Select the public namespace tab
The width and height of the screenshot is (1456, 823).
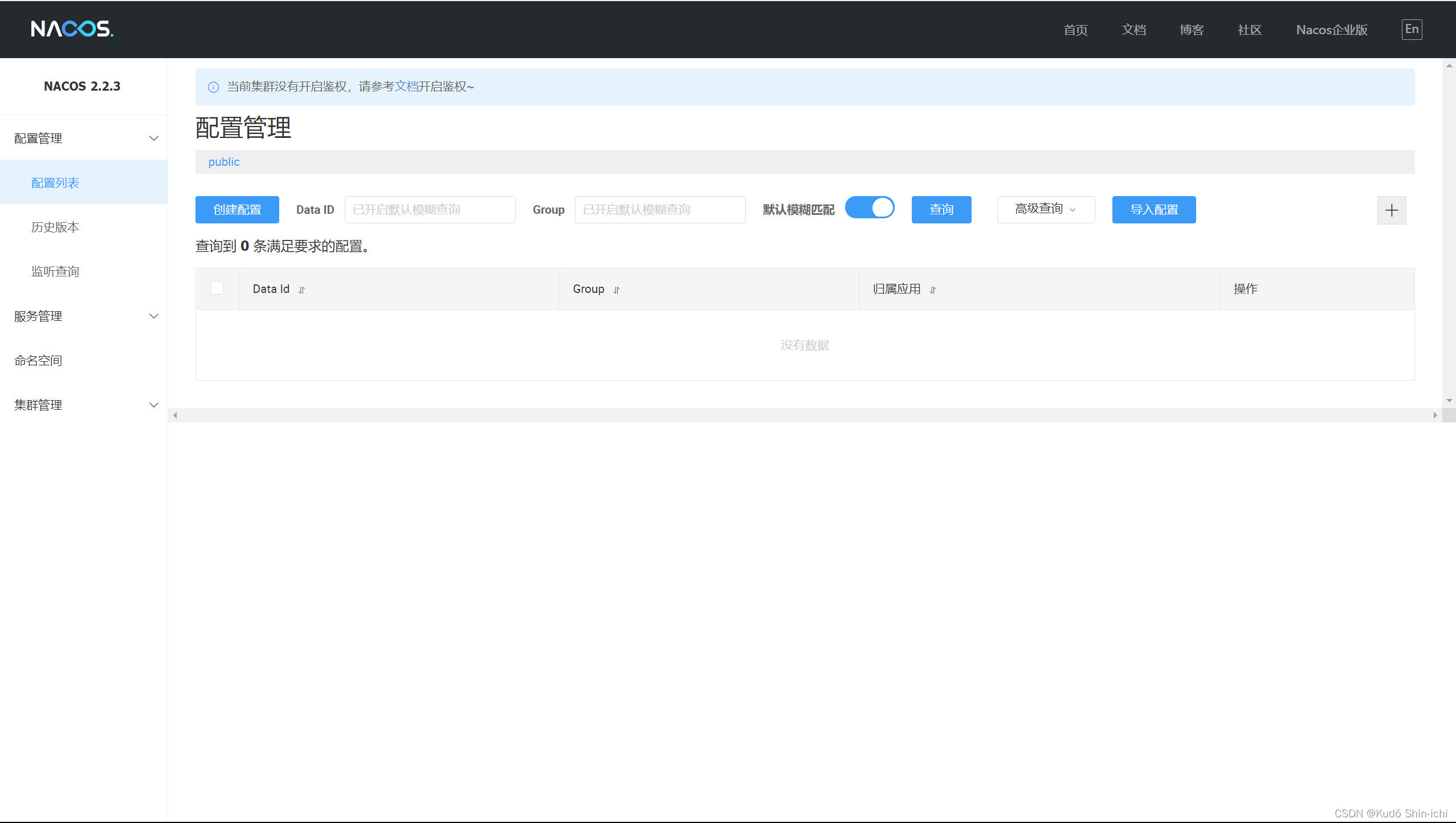click(224, 162)
